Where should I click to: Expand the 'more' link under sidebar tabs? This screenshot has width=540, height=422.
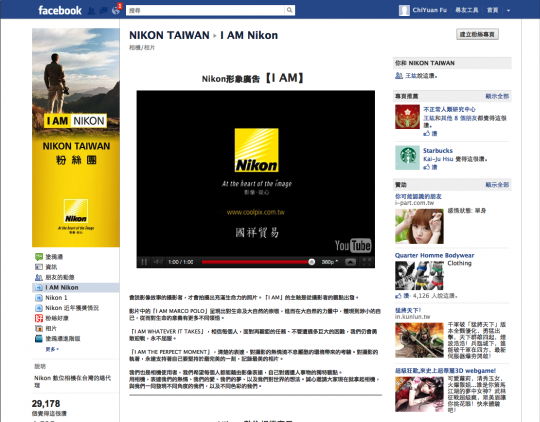pos(52,349)
